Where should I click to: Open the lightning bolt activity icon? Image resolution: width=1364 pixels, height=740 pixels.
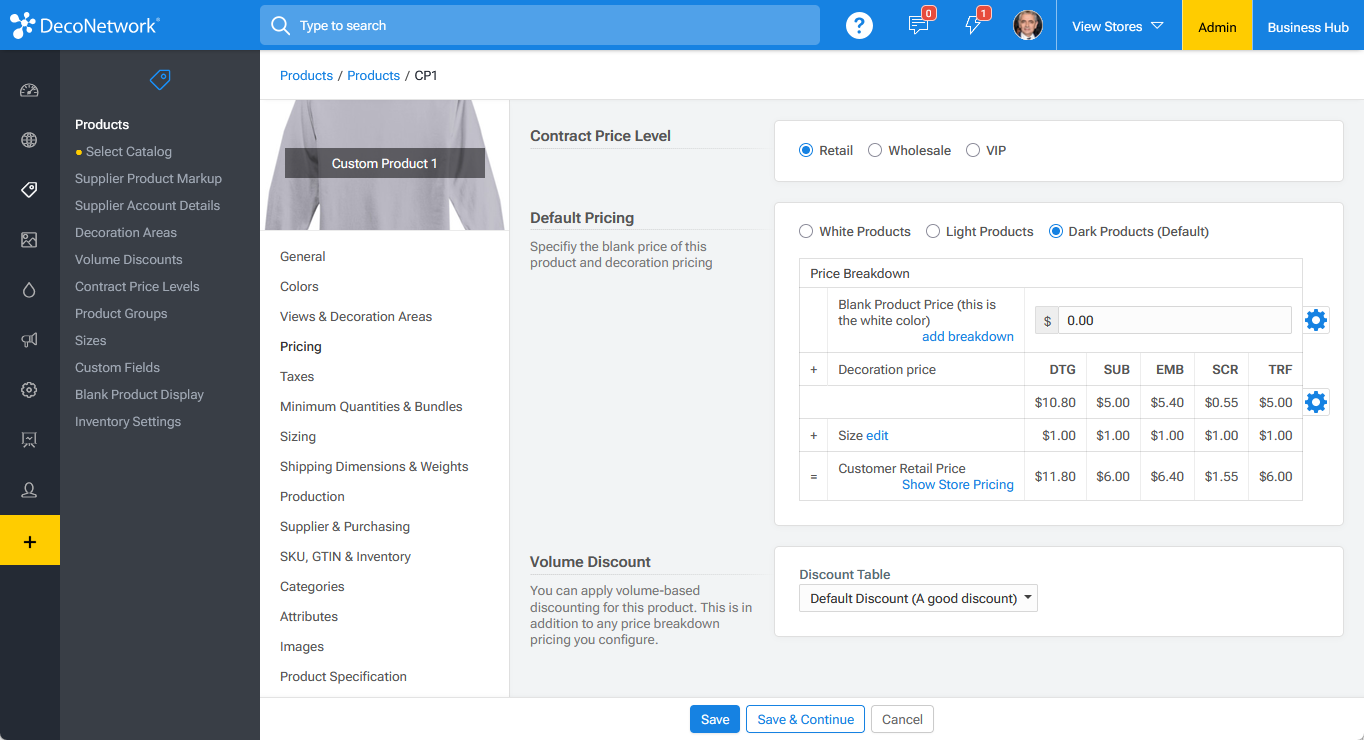click(x=974, y=25)
